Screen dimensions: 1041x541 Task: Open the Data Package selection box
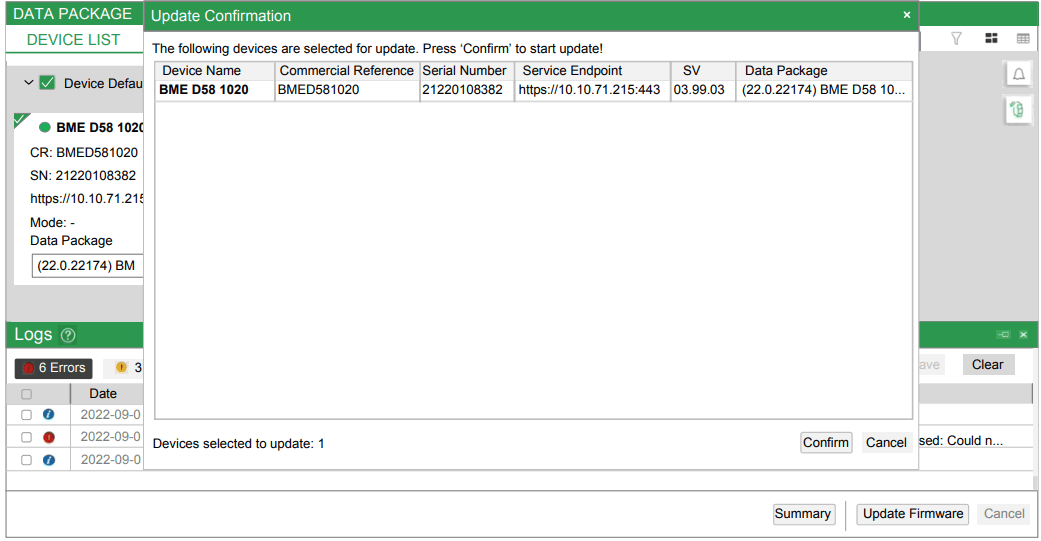tap(87, 266)
